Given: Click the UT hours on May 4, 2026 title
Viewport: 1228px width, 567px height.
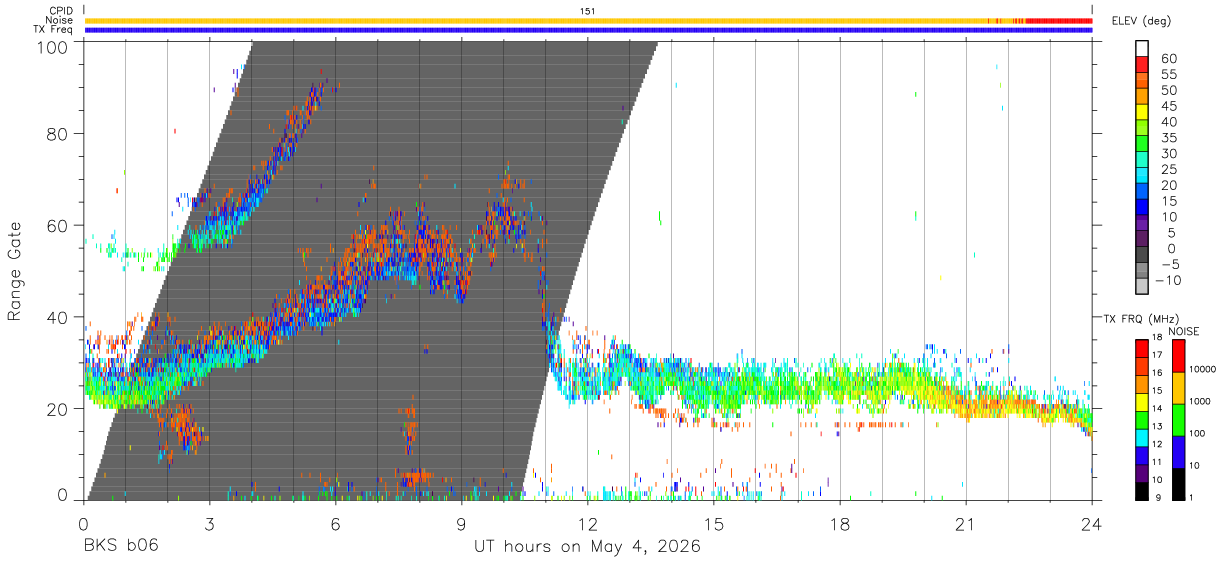Looking at the screenshot, I should tap(587, 547).
